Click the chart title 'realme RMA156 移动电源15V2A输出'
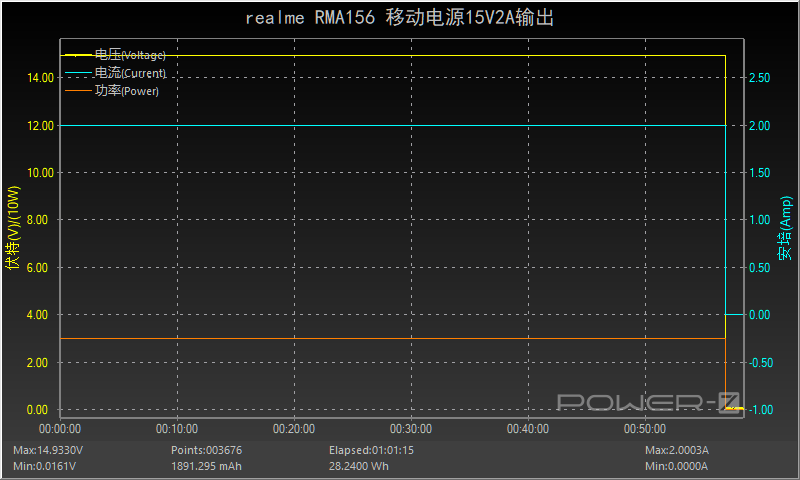This screenshot has height=480, width=800. pyautogui.click(x=399, y=18)
